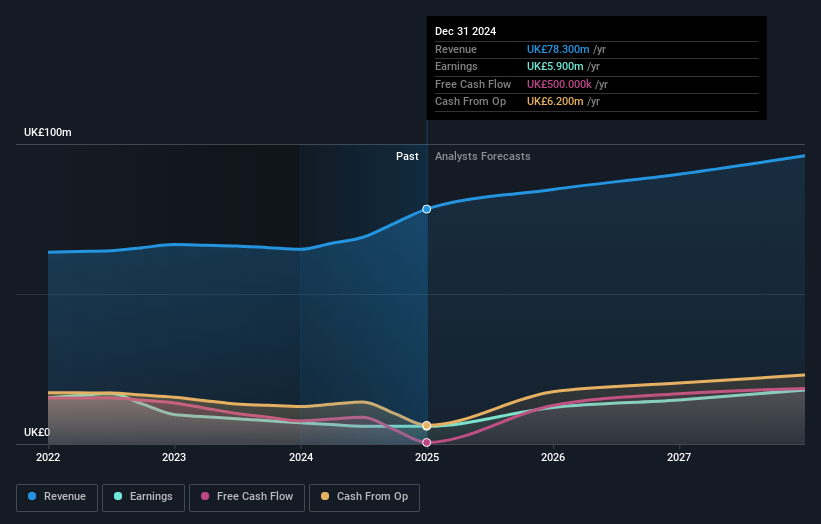
Task: Toggle the Revenue legend button
Action: 57,497
